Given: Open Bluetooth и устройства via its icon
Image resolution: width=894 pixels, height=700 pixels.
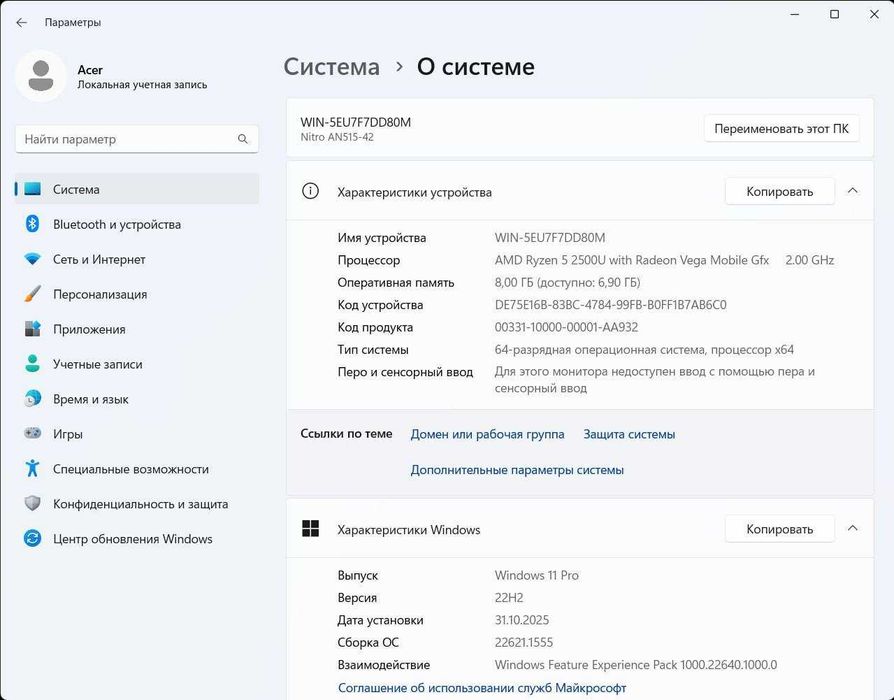Looking at the screenshot, I should click(x=32, y=225).
